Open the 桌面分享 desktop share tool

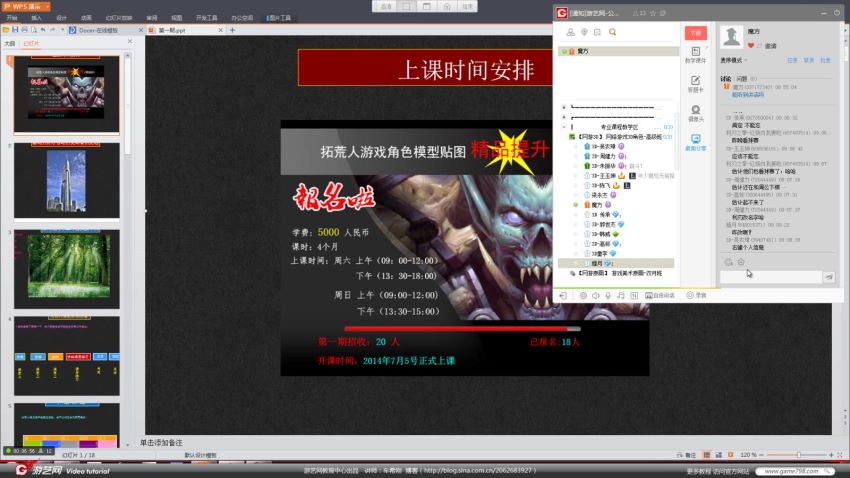click(x=696, y=143)
